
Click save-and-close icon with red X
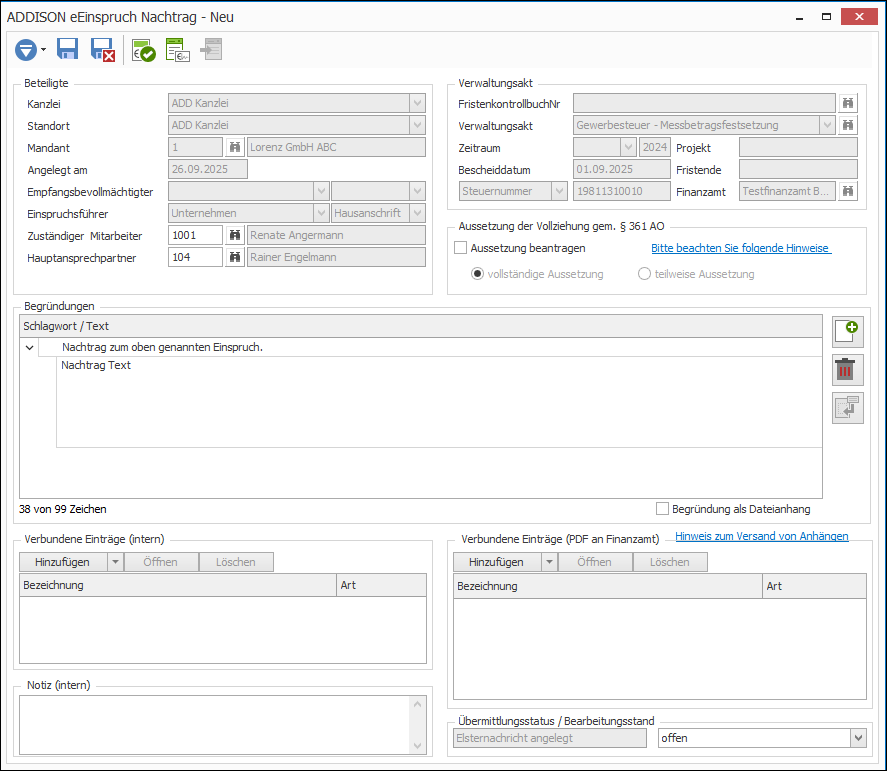coord(102,50)
